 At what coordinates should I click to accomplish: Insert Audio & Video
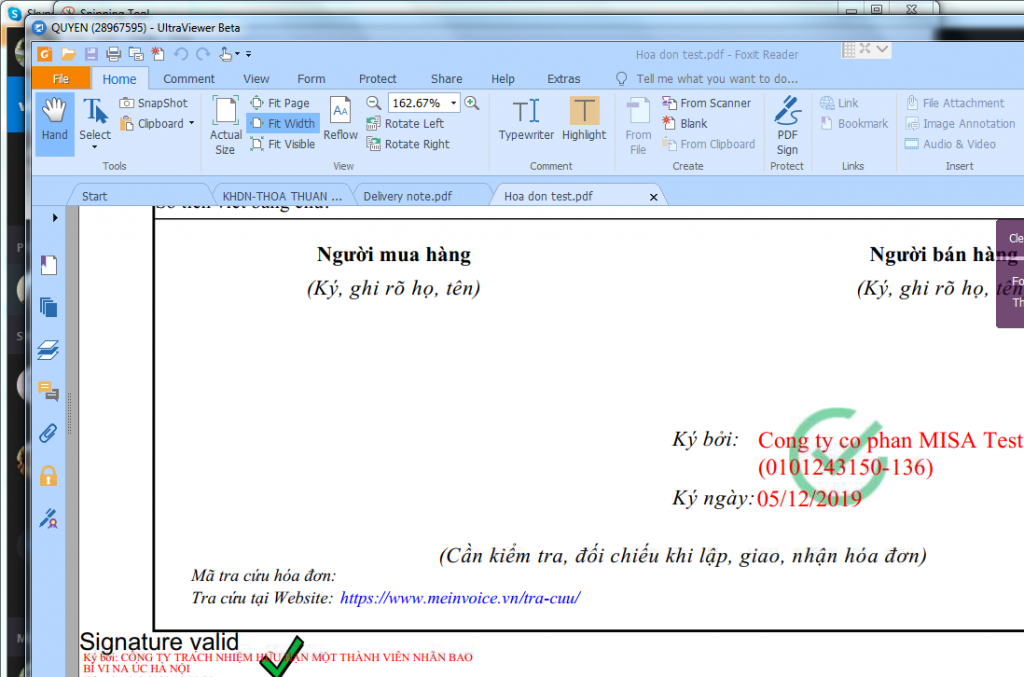coord(950,144)
